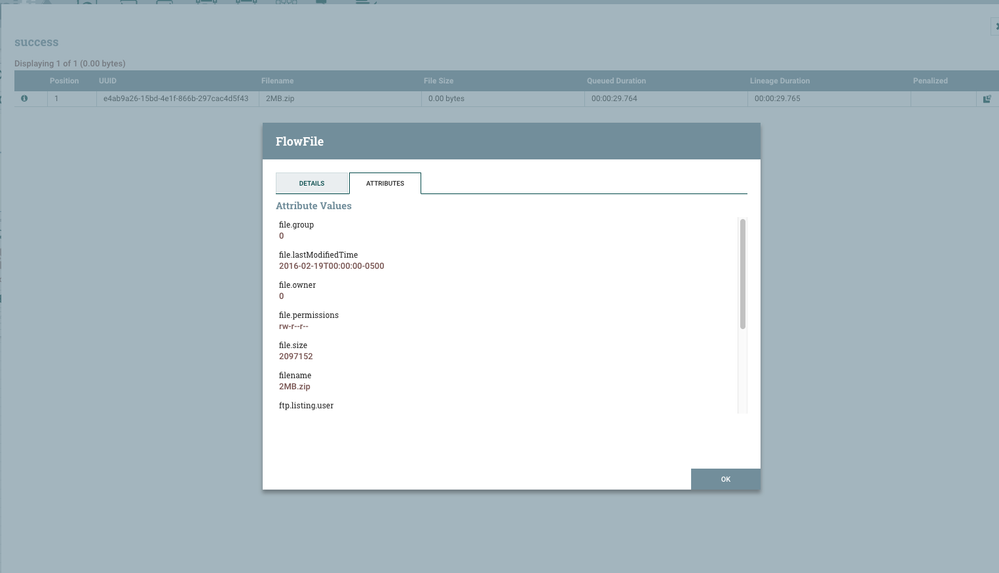Viewport: 999px width, 573px height.
Task: Click the 0.00 bytes file size cell
Action: click(x=503, y=99)
